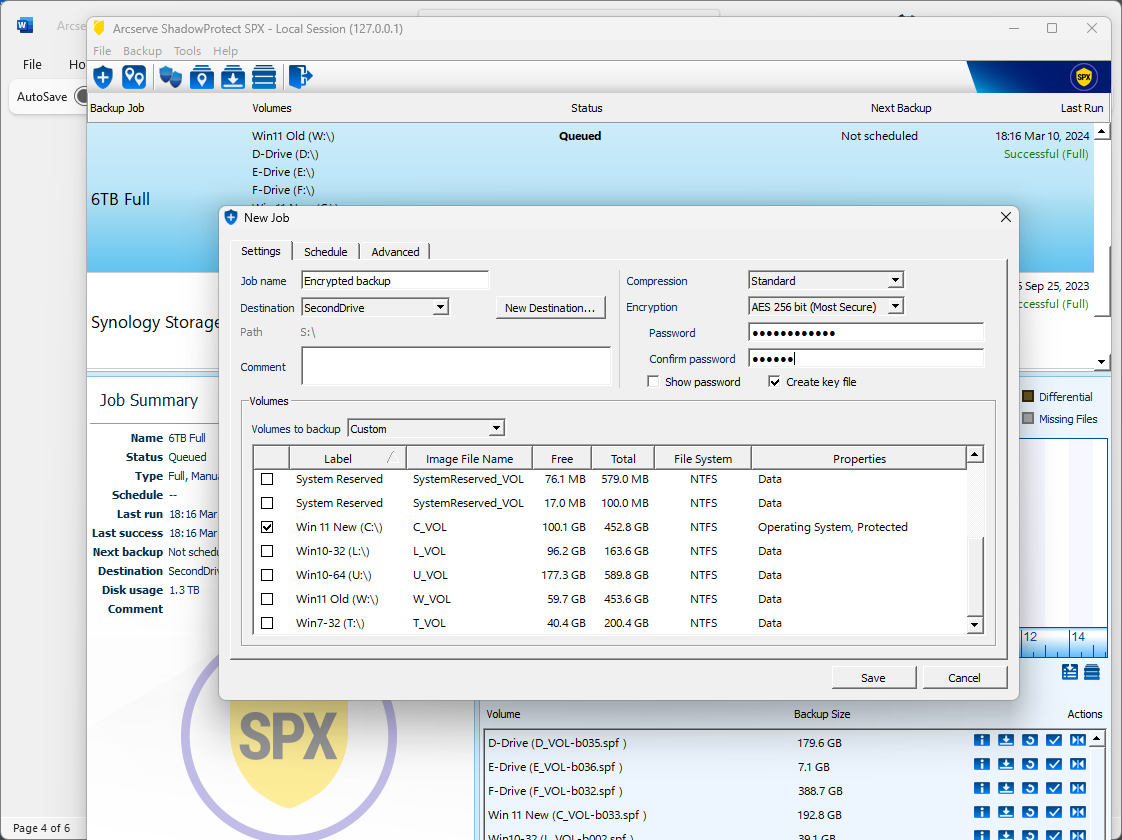The height and width of the screenshot is (840, 1122).
Task: Click the info icon for E-Drive (E_VOL-b036.spf)
Action: pos(982,764)
